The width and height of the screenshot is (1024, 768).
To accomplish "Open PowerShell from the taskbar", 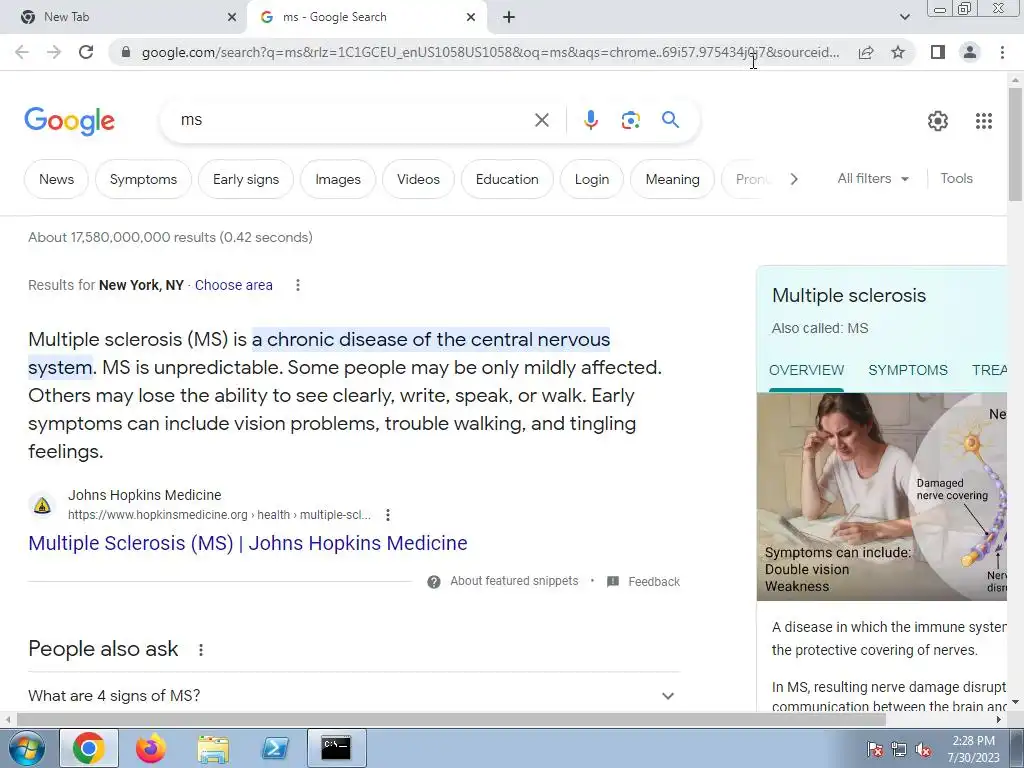I will [275, 748].
